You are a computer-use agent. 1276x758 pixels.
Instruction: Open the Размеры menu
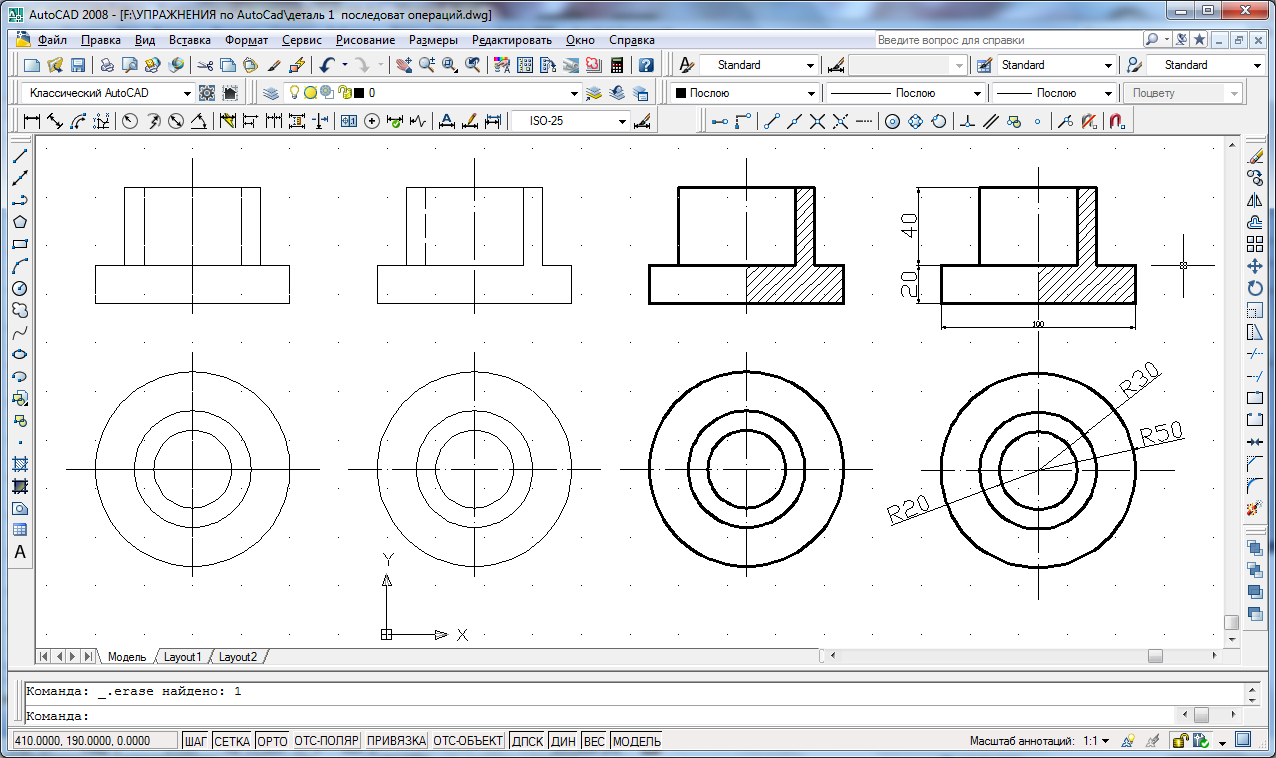pos(433,40)
